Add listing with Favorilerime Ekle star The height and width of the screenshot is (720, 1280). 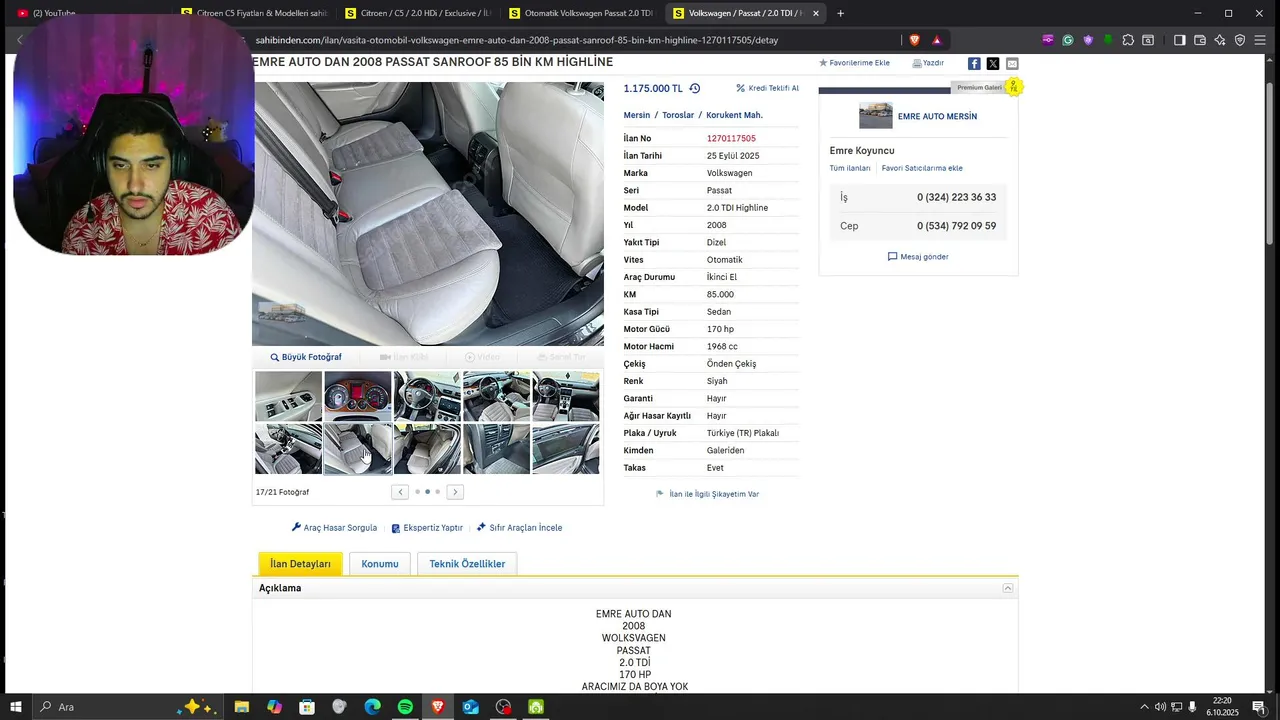(x=854, y=63)
